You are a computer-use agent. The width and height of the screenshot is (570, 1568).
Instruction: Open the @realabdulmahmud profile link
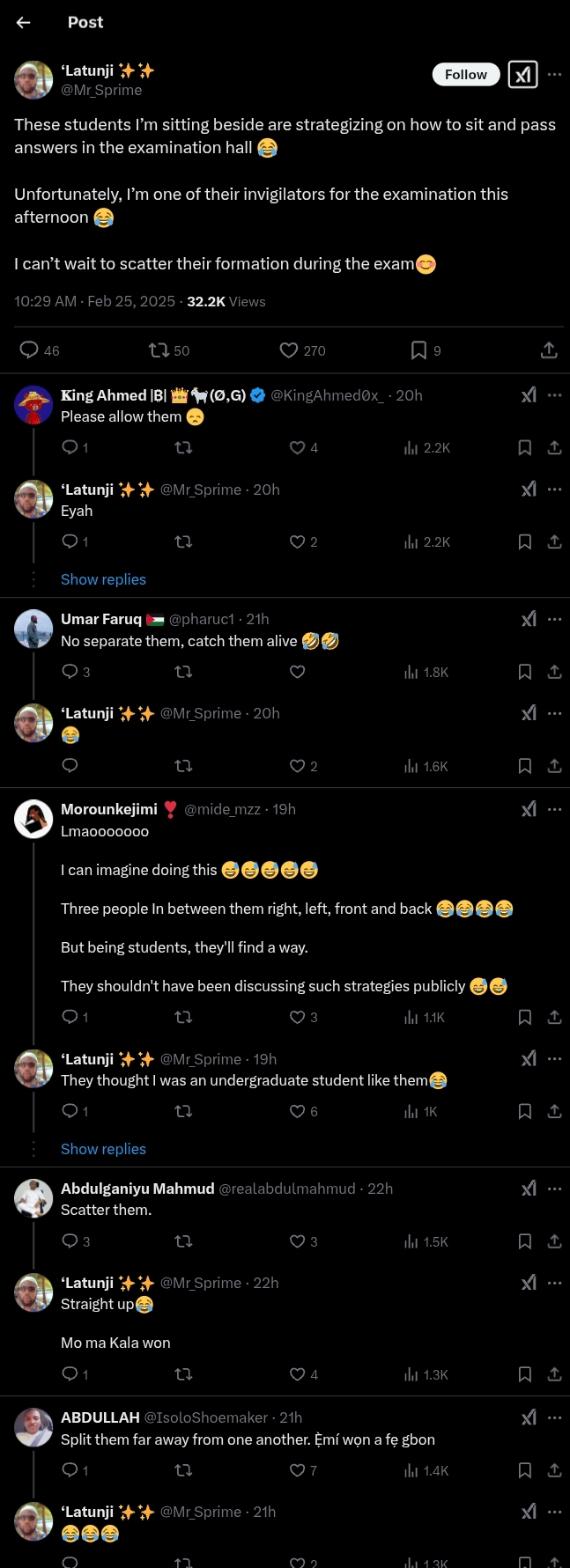[287, 1189]
